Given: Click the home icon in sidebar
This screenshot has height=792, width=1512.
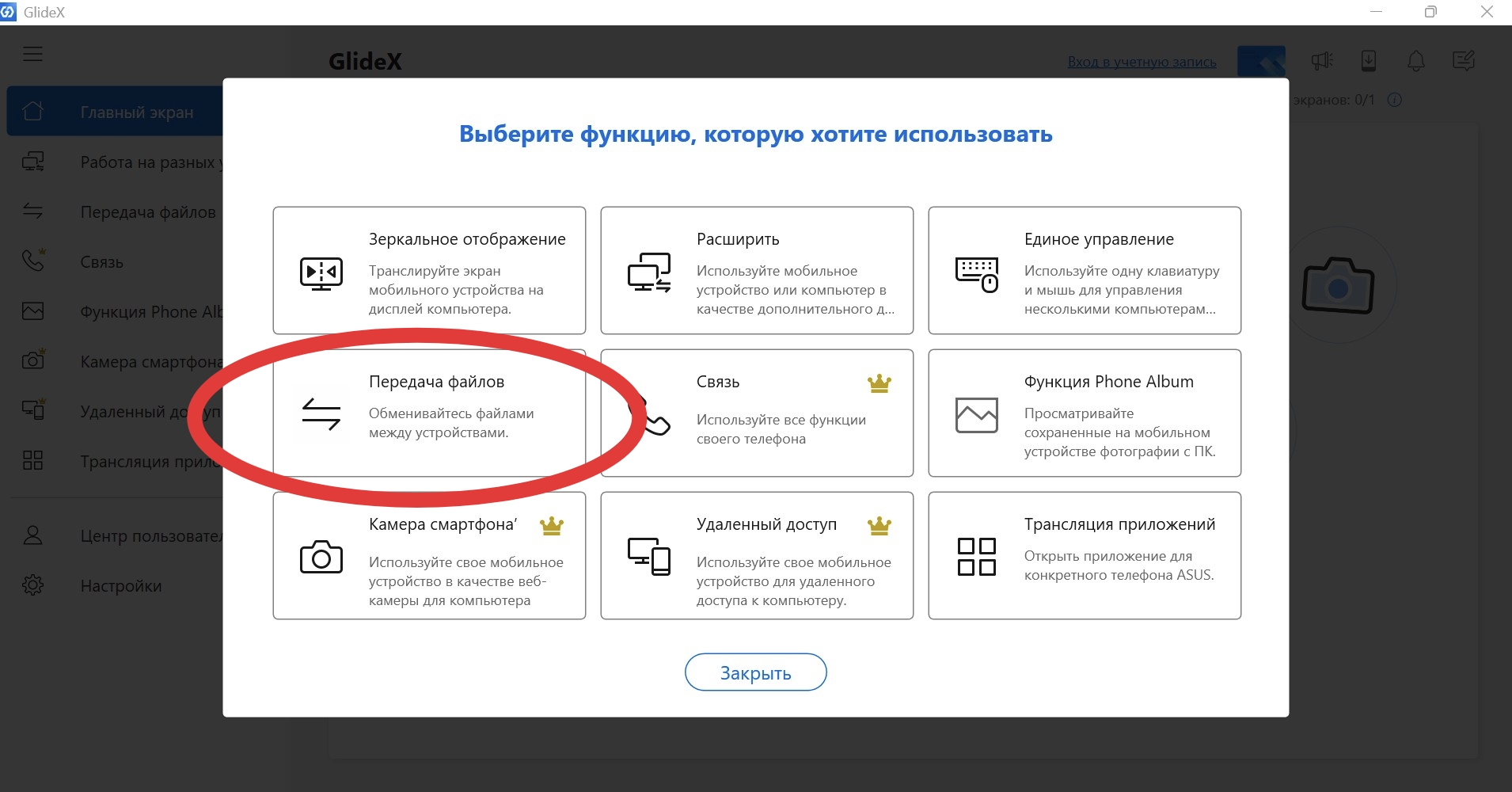Looking at the screenshot, I should tap(33, 111).
